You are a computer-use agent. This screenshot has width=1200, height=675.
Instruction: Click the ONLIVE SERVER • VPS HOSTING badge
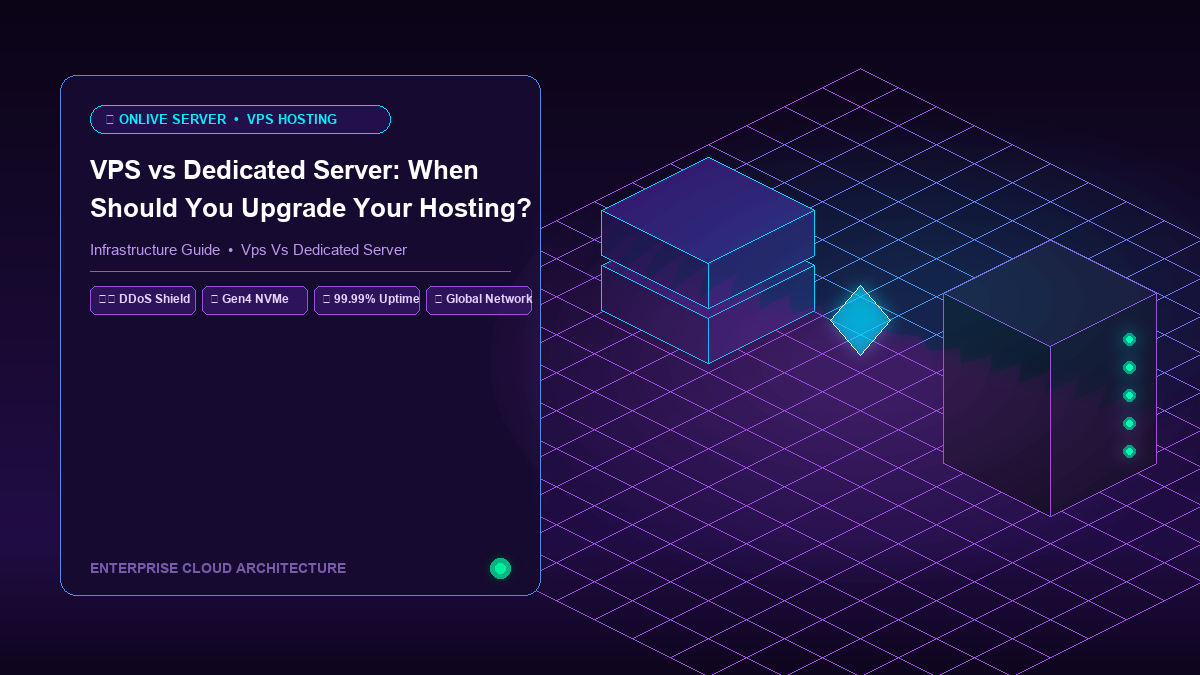coord(240,119)
